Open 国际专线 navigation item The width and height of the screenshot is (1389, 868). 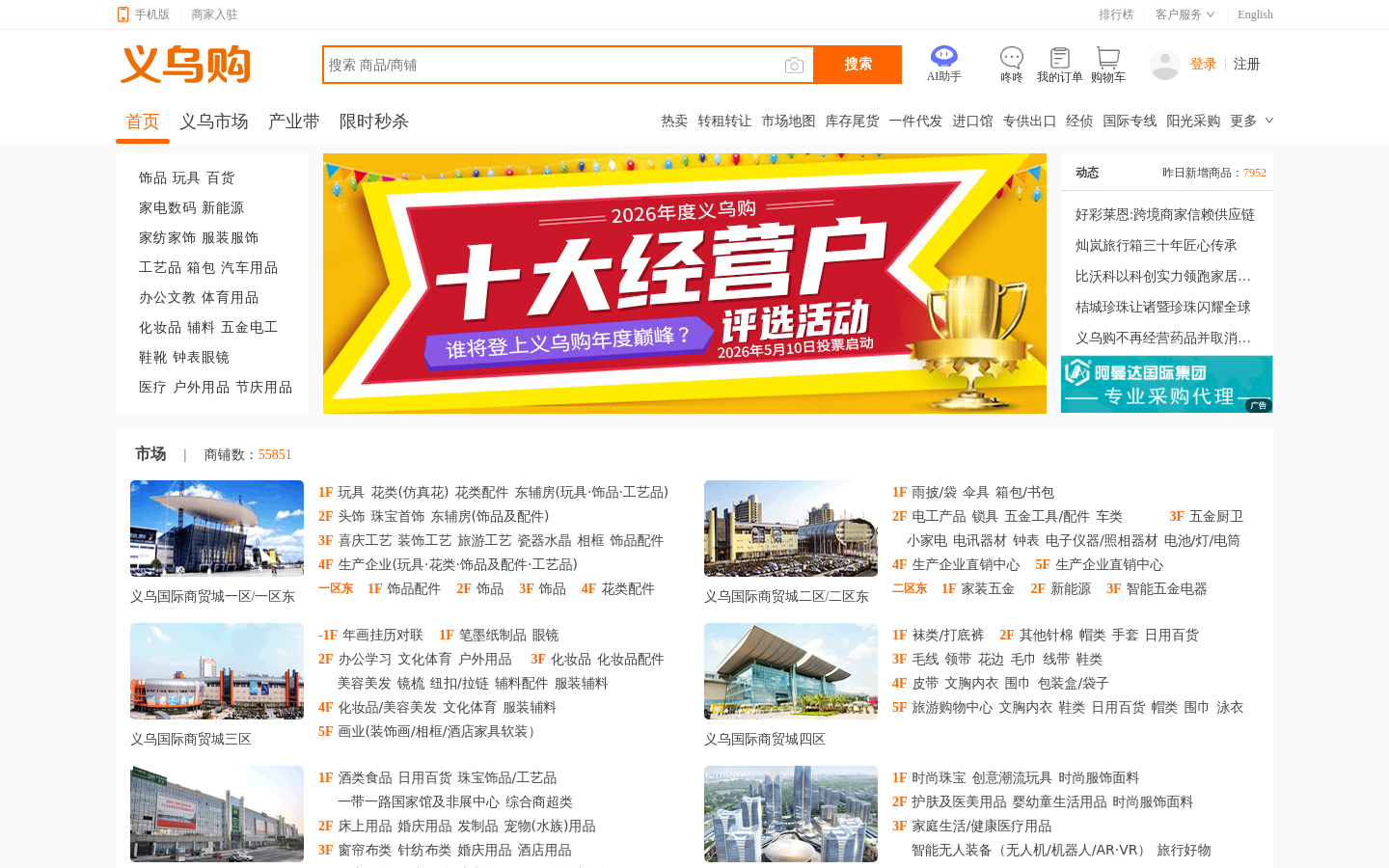pyautogui.click(x=1130, y=121)
